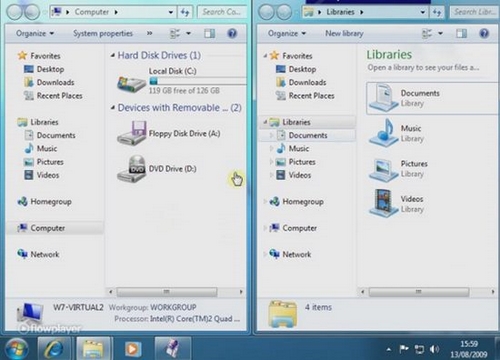
Task: Click Forward button in Computer window
Action: click(32, 13)
